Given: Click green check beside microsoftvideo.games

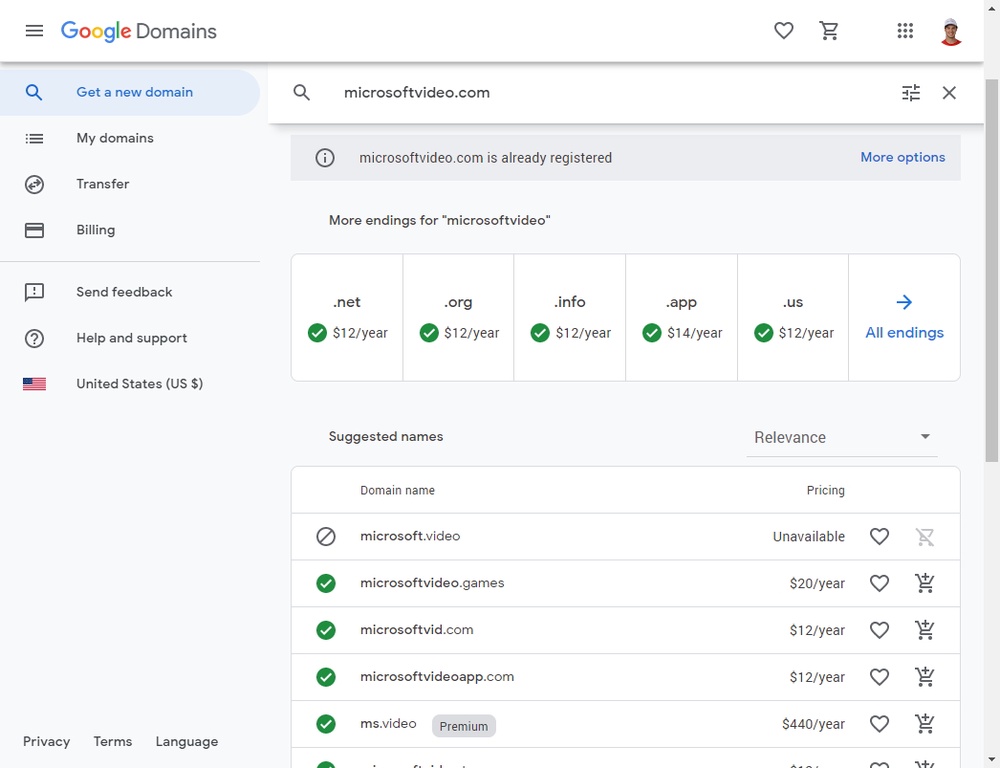Looking at the screenshot, I should point(326,583).
